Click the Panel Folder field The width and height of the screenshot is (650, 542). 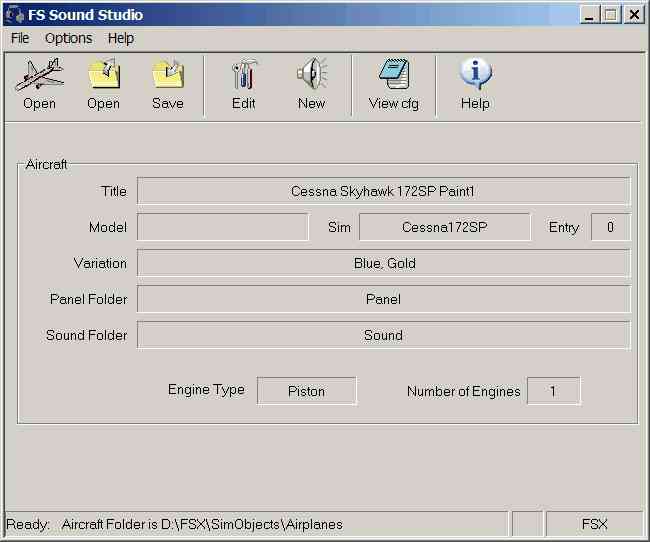point(383,299)
